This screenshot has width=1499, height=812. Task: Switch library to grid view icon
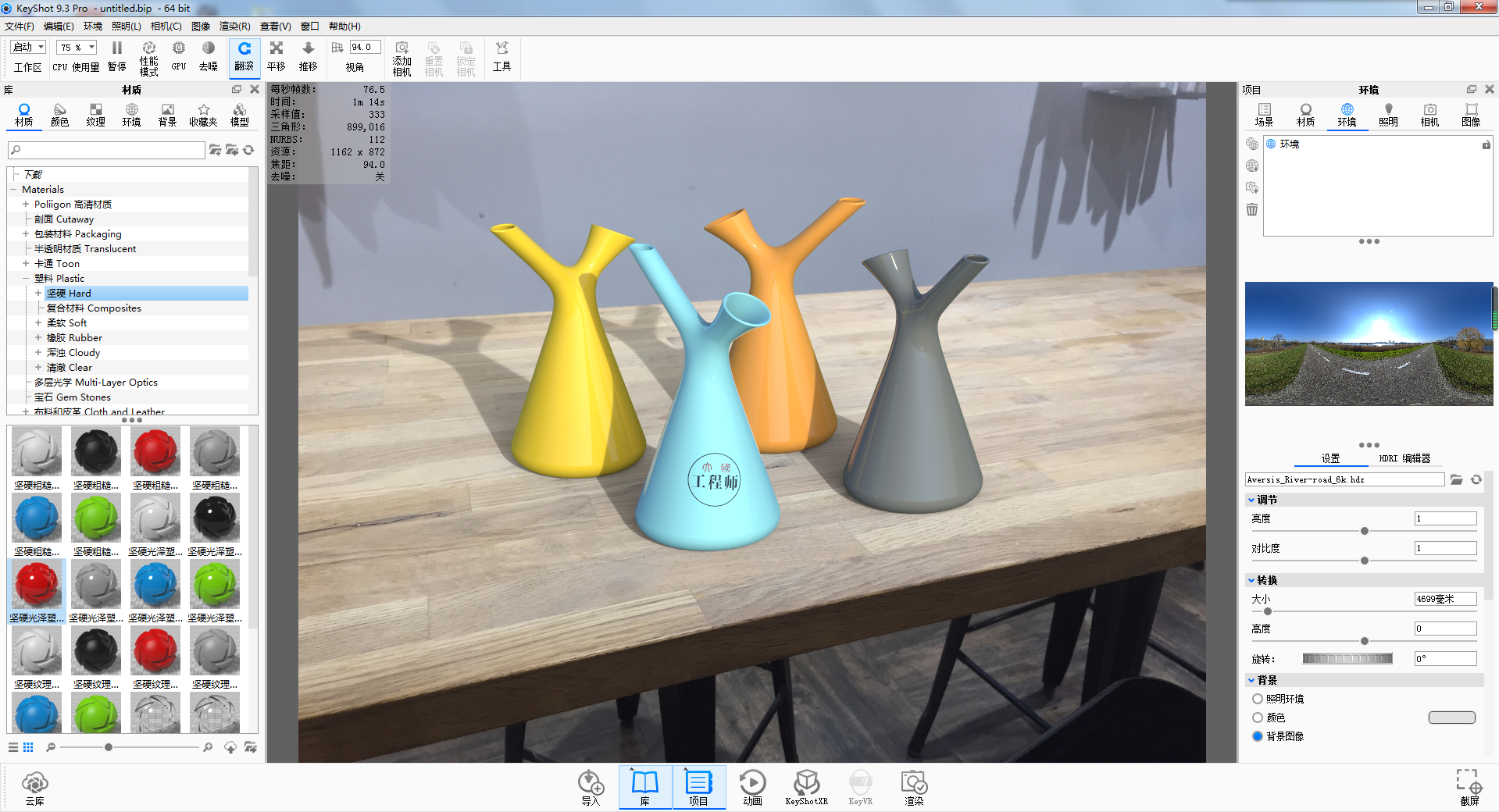tap(28, 747)
